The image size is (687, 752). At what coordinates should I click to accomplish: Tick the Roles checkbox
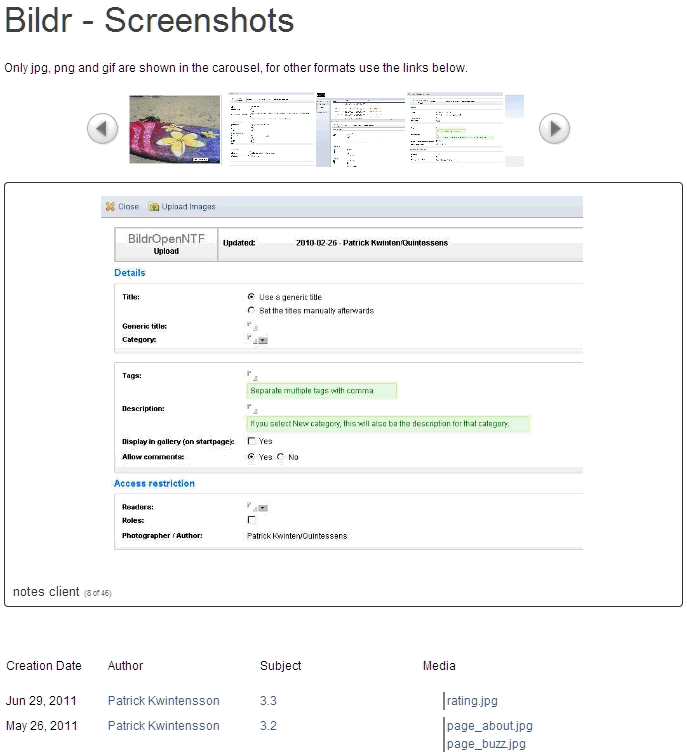(x=251, y=520)
